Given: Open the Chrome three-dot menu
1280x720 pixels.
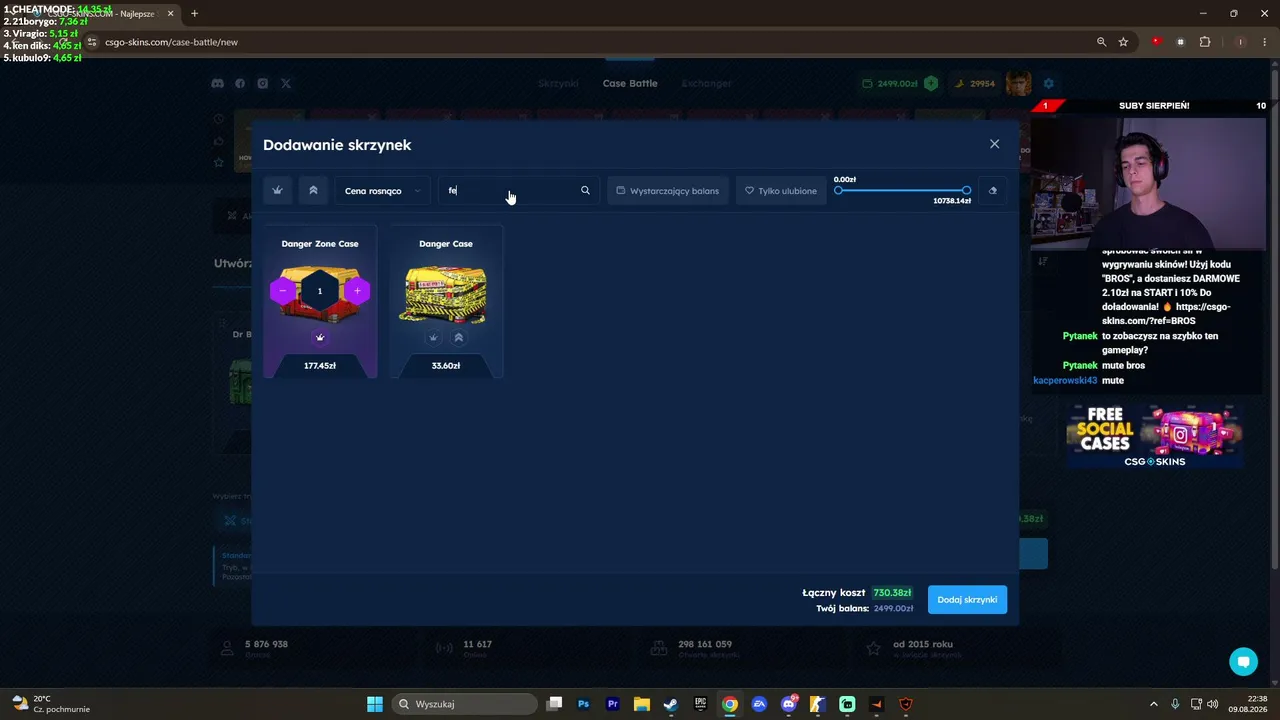Looking at the screenshot, I should (1264, 42).
